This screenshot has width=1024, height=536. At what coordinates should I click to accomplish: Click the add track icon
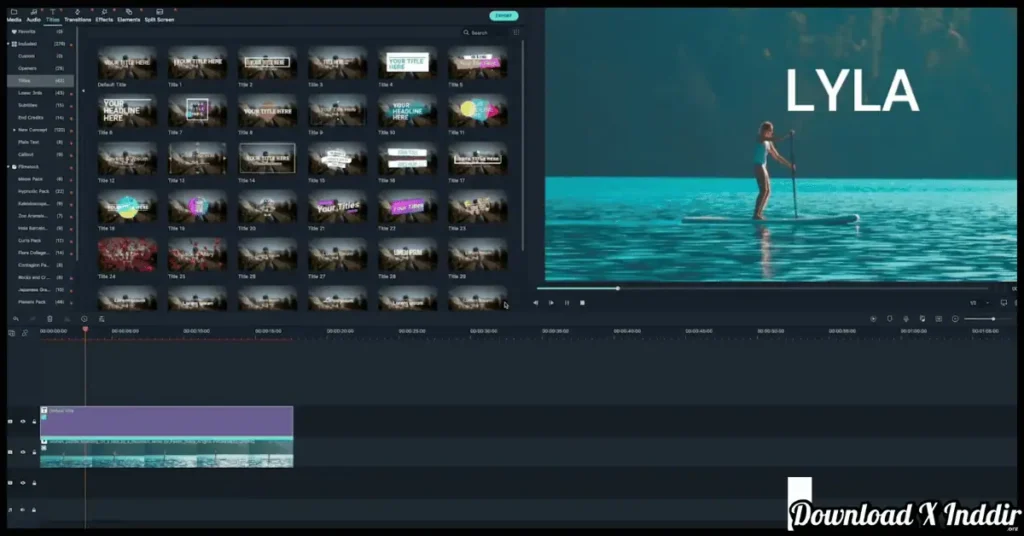(12, 333)
